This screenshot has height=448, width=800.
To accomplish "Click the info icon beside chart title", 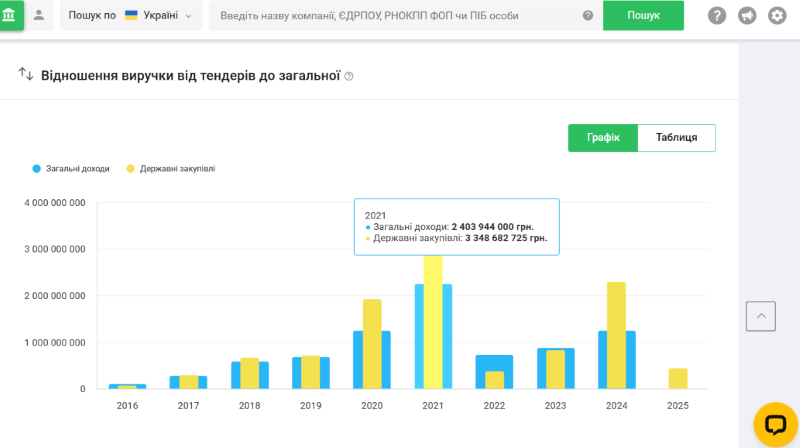I will (x=349, y=76).
